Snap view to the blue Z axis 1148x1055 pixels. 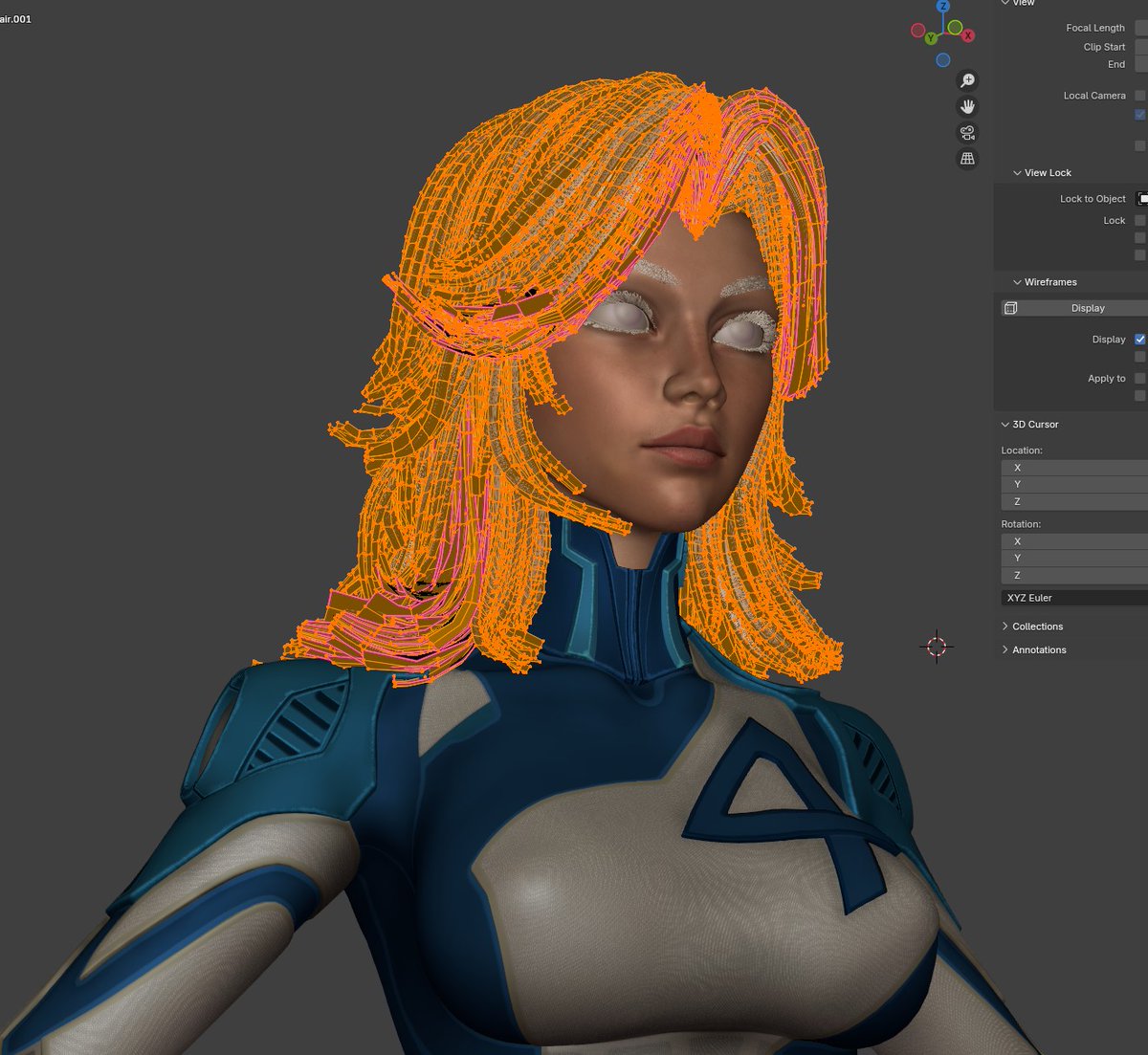coord(942,6)
